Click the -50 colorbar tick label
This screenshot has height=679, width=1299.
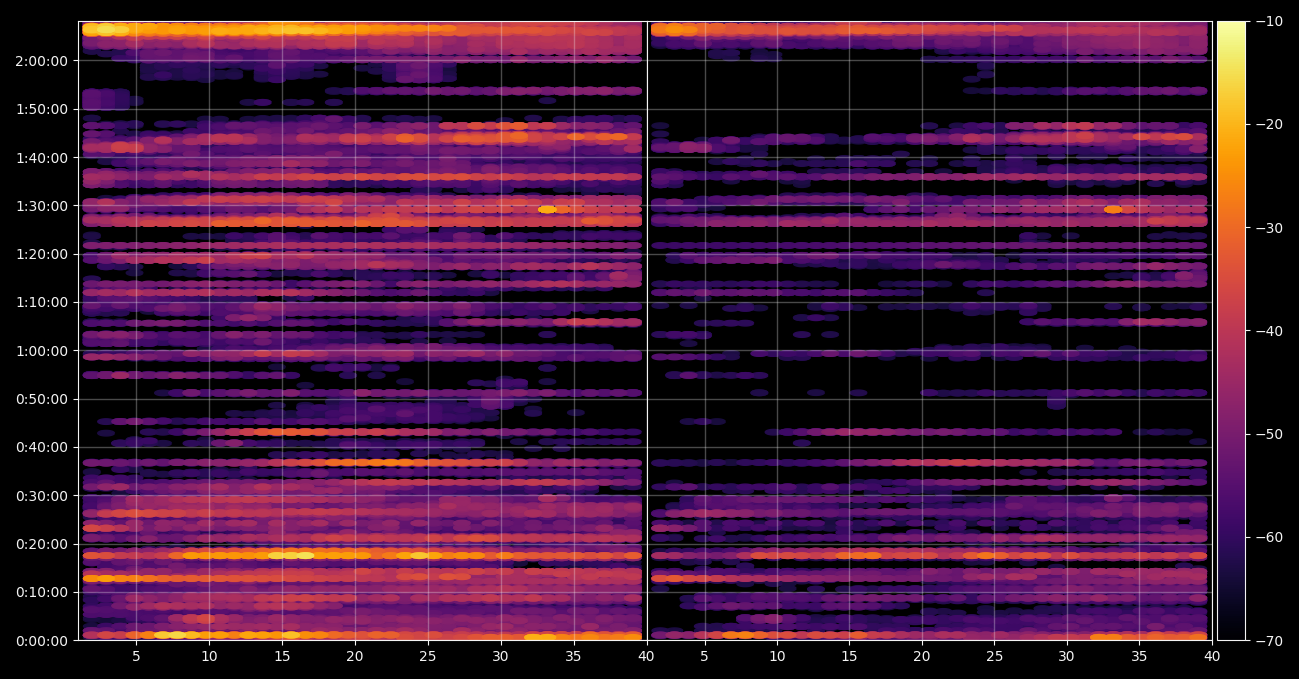pyautogui.click(x=1269, y=434)
